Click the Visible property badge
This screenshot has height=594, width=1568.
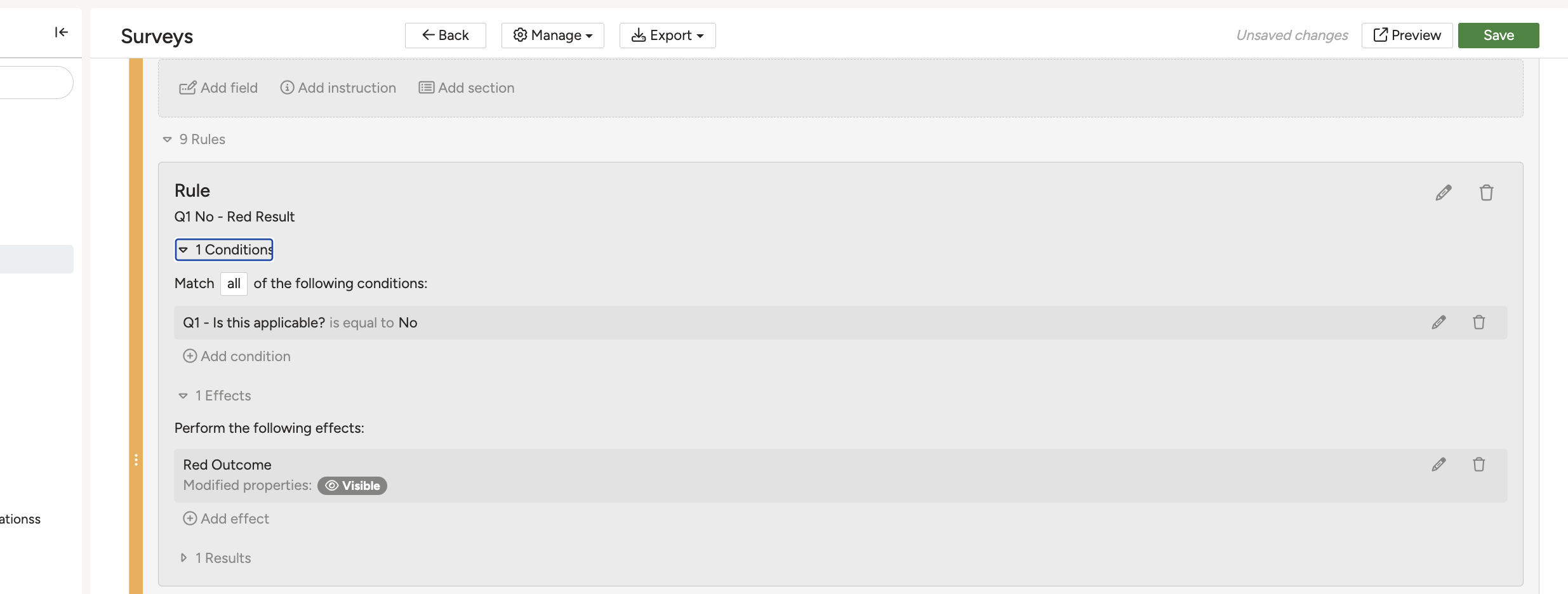[352, 485]
